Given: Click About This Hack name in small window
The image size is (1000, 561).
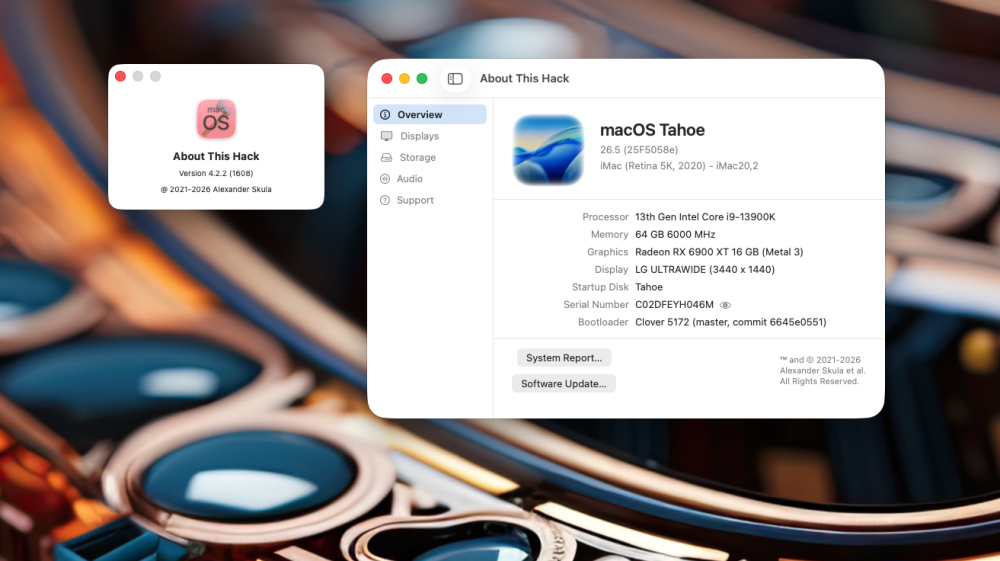Looking at the screenshot, I should point(216,156).
